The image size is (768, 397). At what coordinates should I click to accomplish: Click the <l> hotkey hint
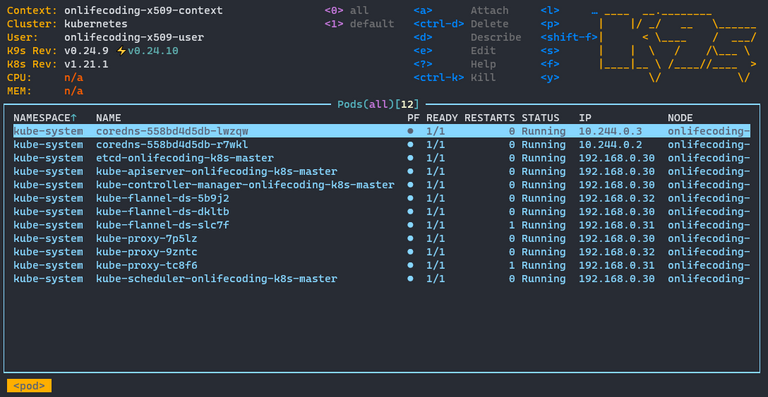tap(550, 10)
